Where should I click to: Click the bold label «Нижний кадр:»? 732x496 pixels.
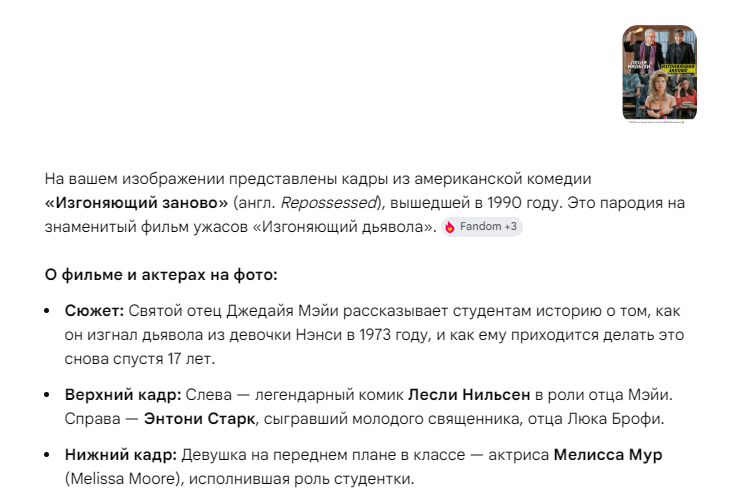coord(121,454)
